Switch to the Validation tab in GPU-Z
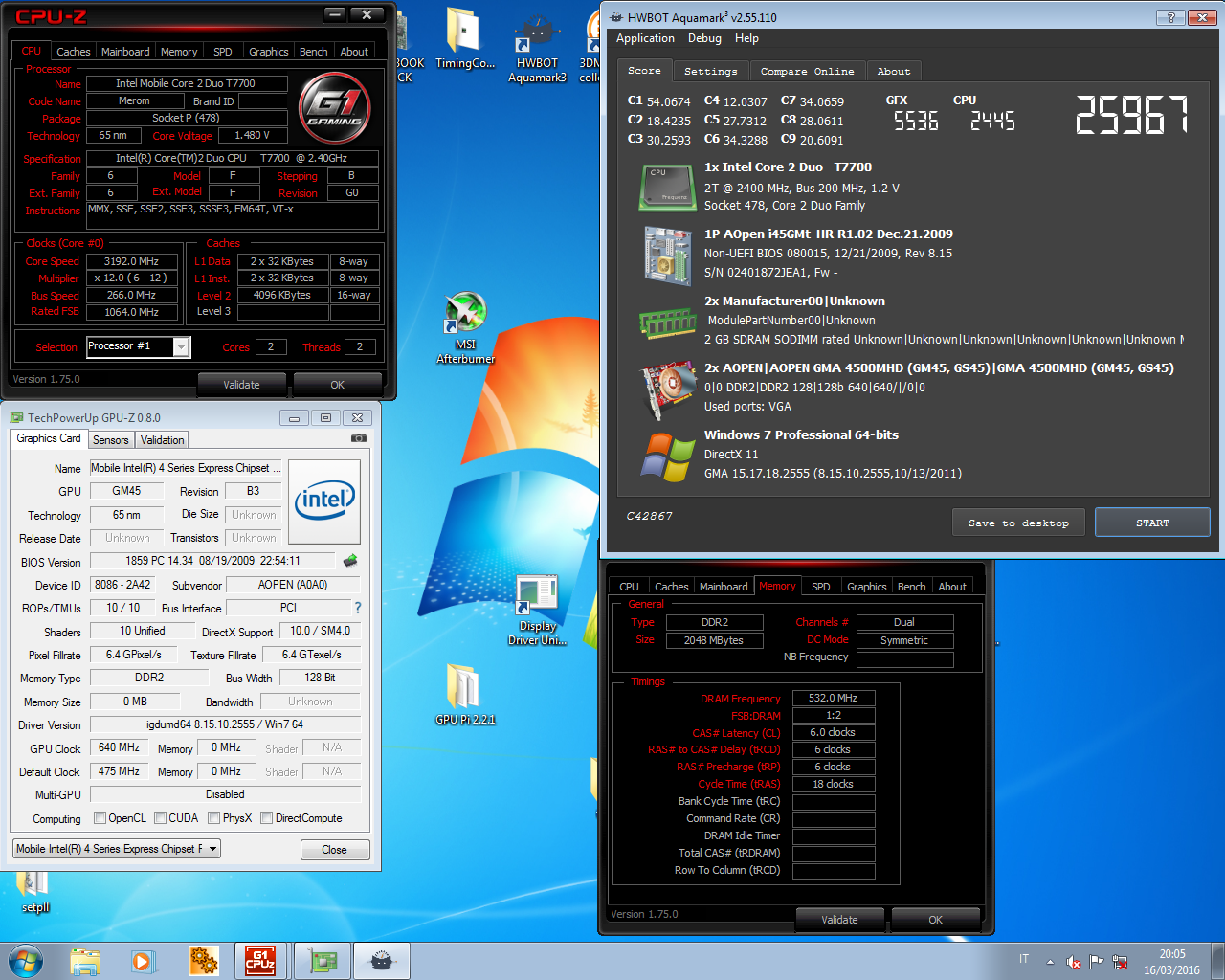Viewport: 1225px width, 980px height. click(162, 440)
